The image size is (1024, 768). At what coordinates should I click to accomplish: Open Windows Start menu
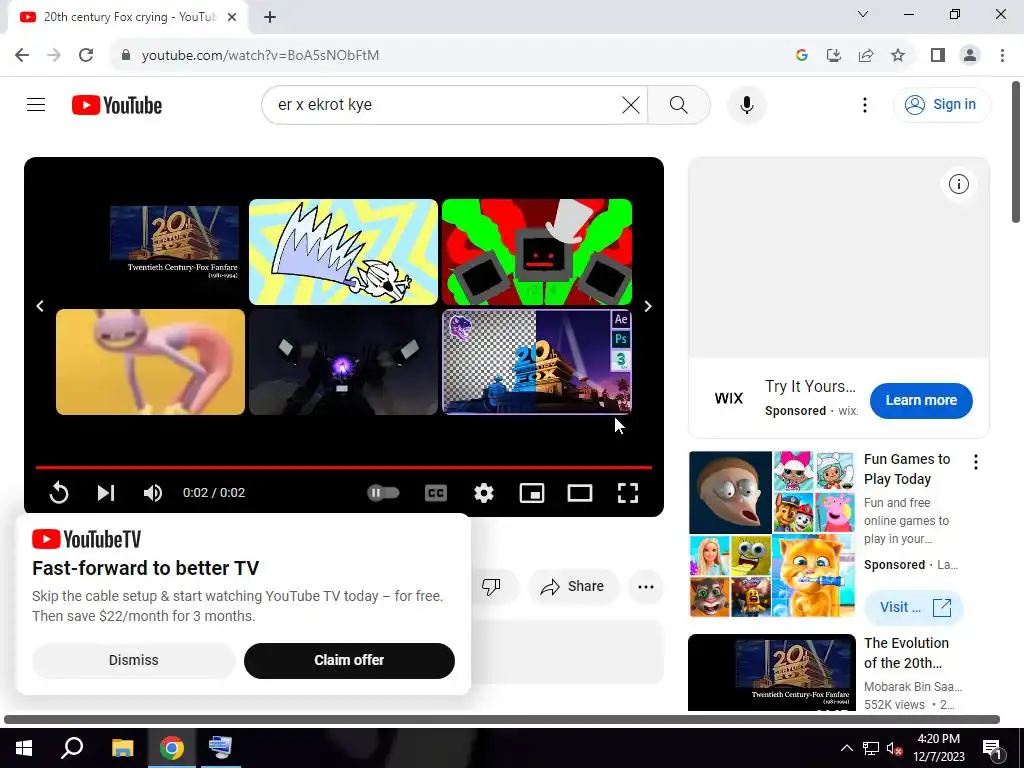tap(24, 748)
